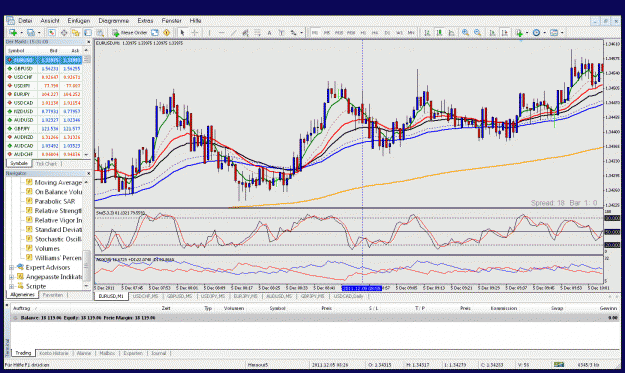Switch chart to bar chart icon
Viewport: 625px width, 373px height.
click(427, 33)
